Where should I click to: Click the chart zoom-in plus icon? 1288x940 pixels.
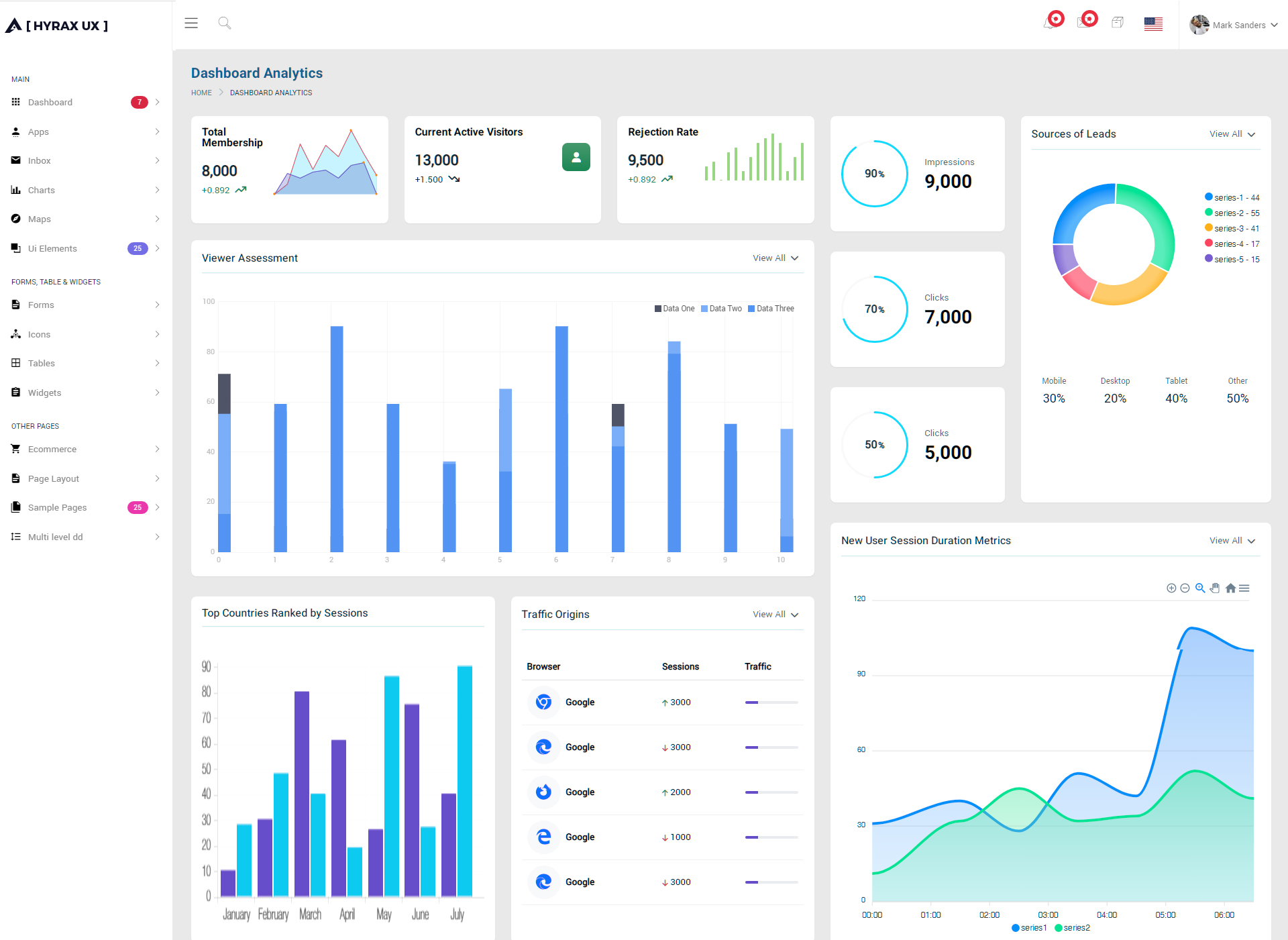point(1171,588)
